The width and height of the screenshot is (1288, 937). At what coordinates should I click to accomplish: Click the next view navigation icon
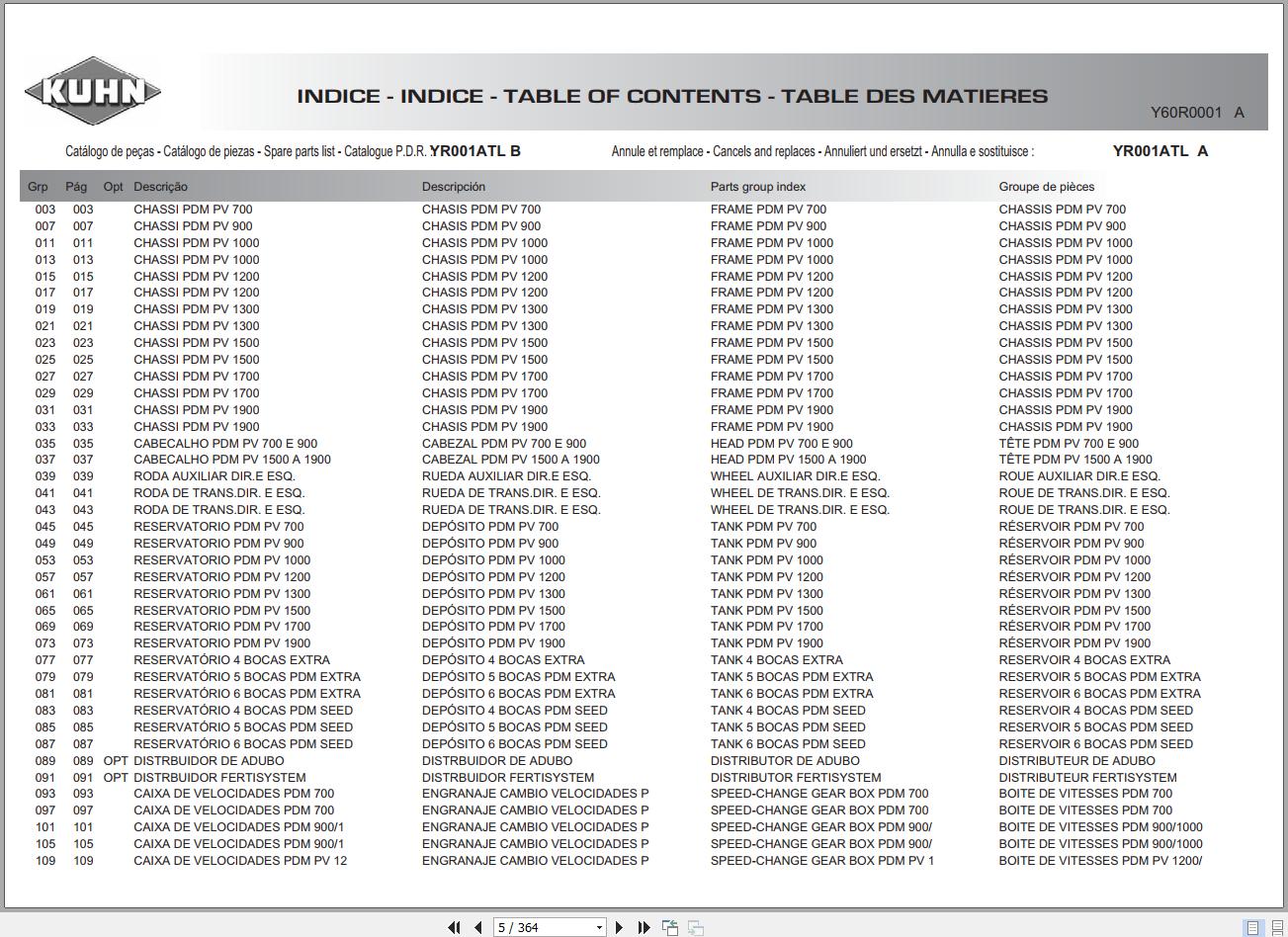(696, 927)
